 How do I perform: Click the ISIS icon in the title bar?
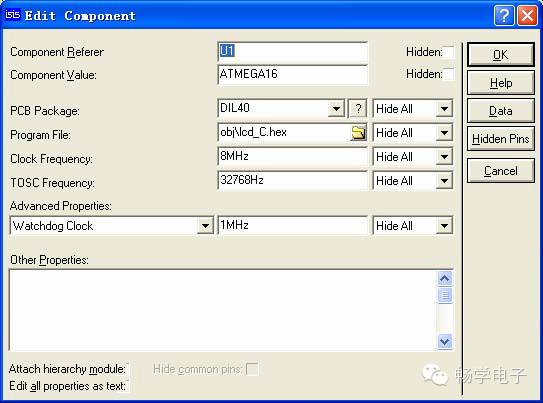click(x=12, y=15)
